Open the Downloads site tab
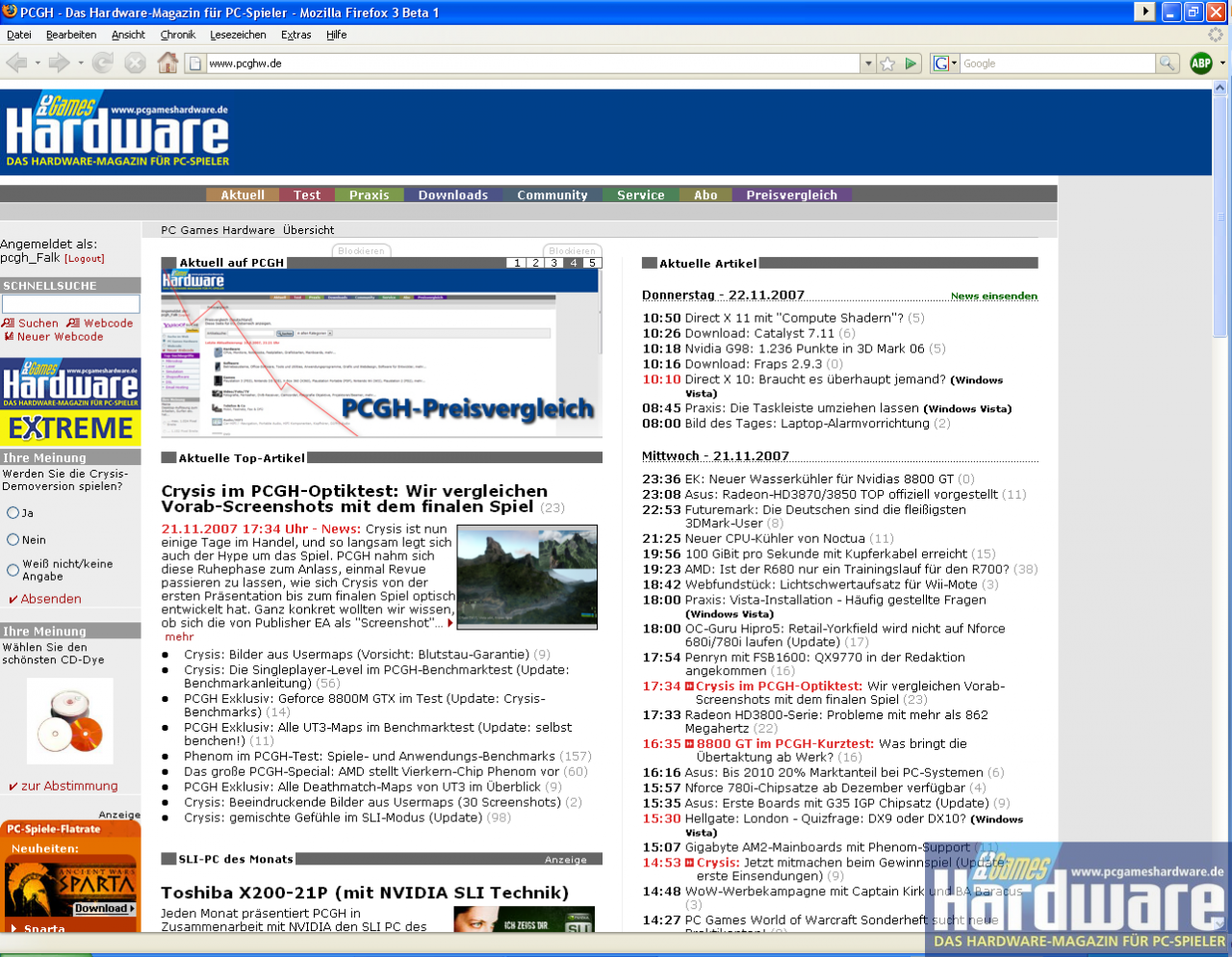The height and width of the screenshot is (957, 1232). coord(453,194)
